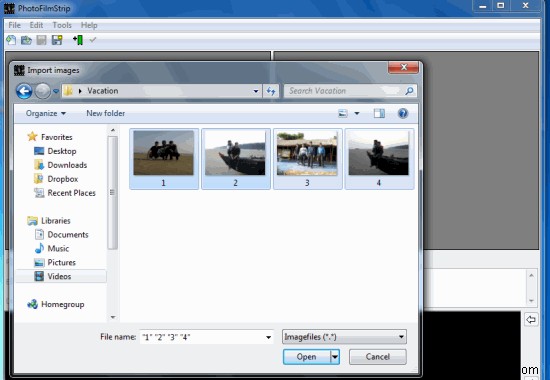Screen dimensions: 550x380
Task: Select image thumbnail 1
Action: (164, 159)
